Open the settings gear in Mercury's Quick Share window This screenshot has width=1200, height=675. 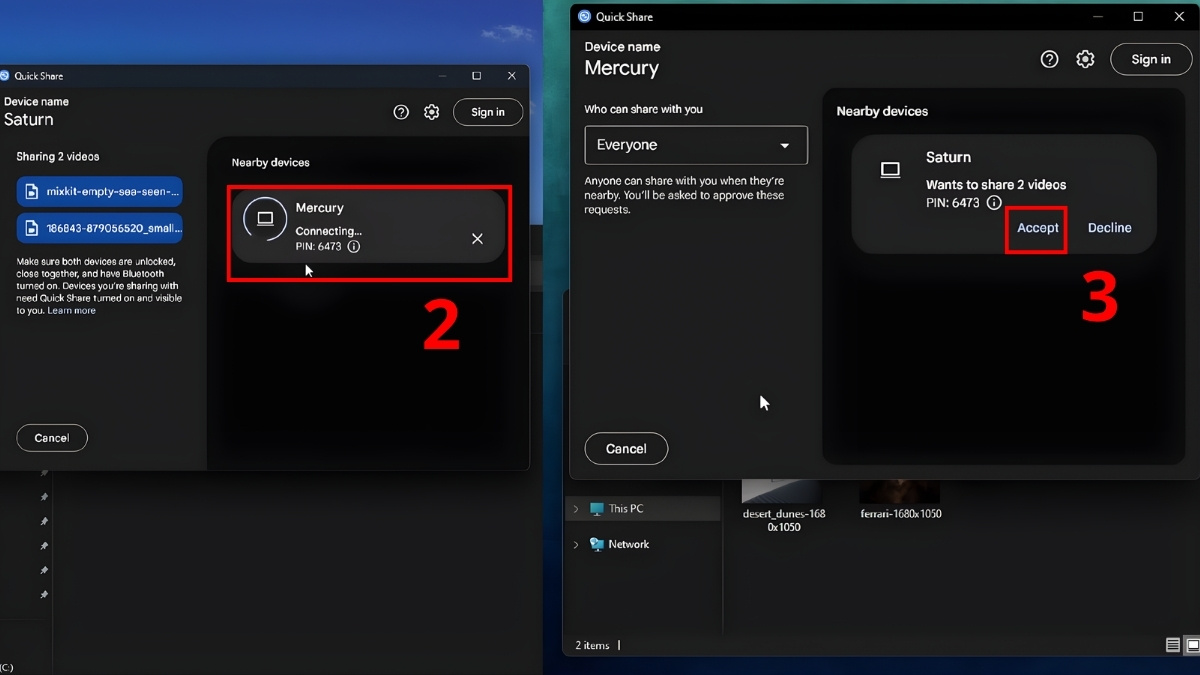pos(1085,59)
